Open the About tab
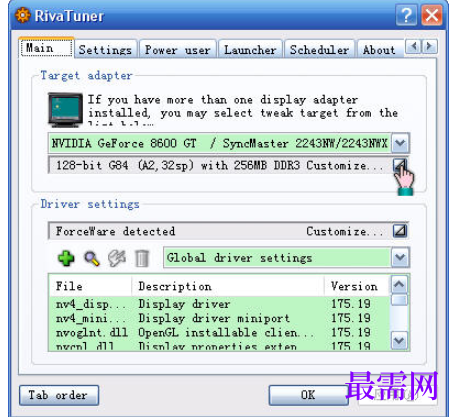Image resolution: width=457 pixels, height=417 pixels. (379, 50)
